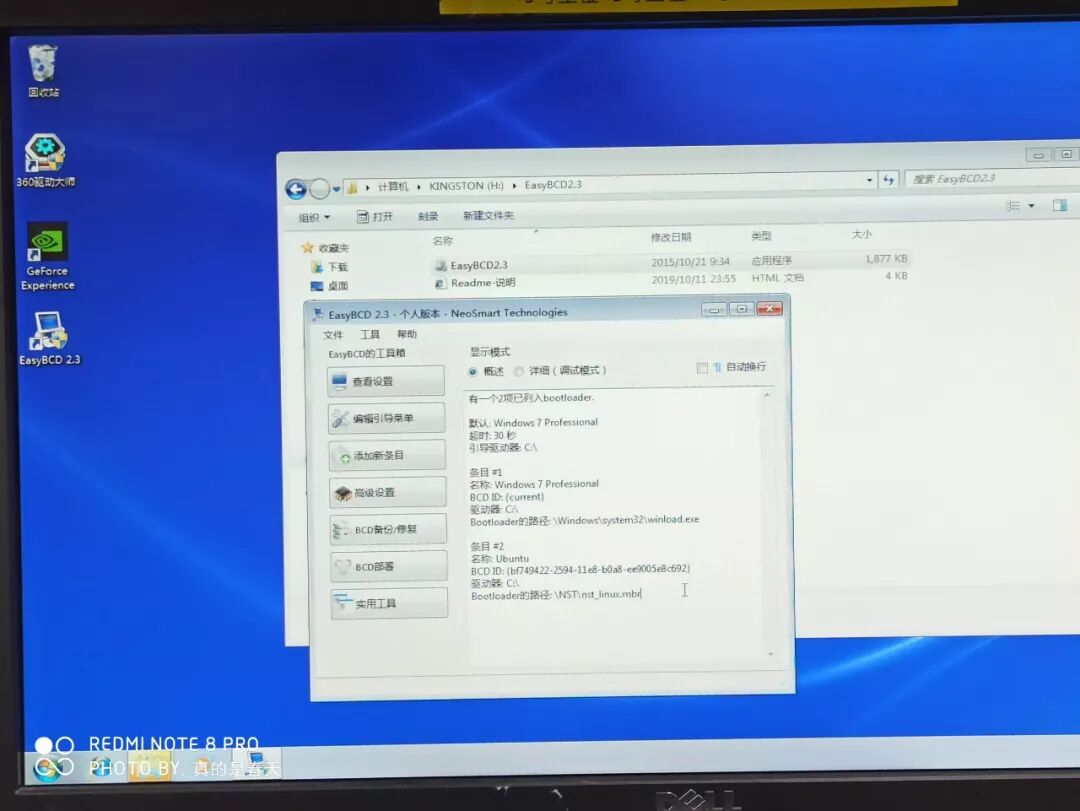The image size is (1080, 811).
Task: Open the 帮助 menu in EasyBCD
Action: click(x=406, y=334)
